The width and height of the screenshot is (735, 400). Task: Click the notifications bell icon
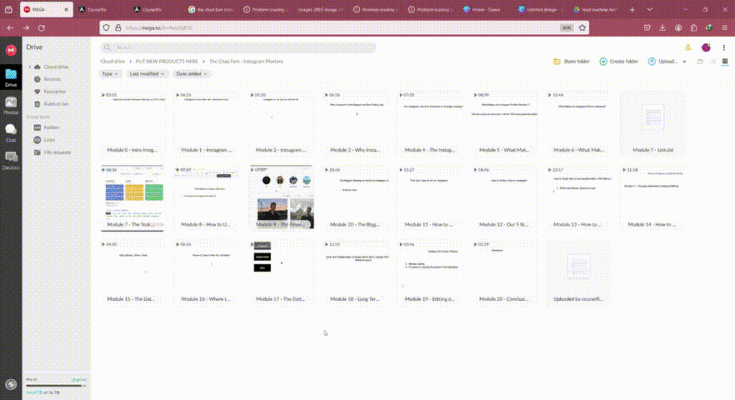click(x=688, y=47)
